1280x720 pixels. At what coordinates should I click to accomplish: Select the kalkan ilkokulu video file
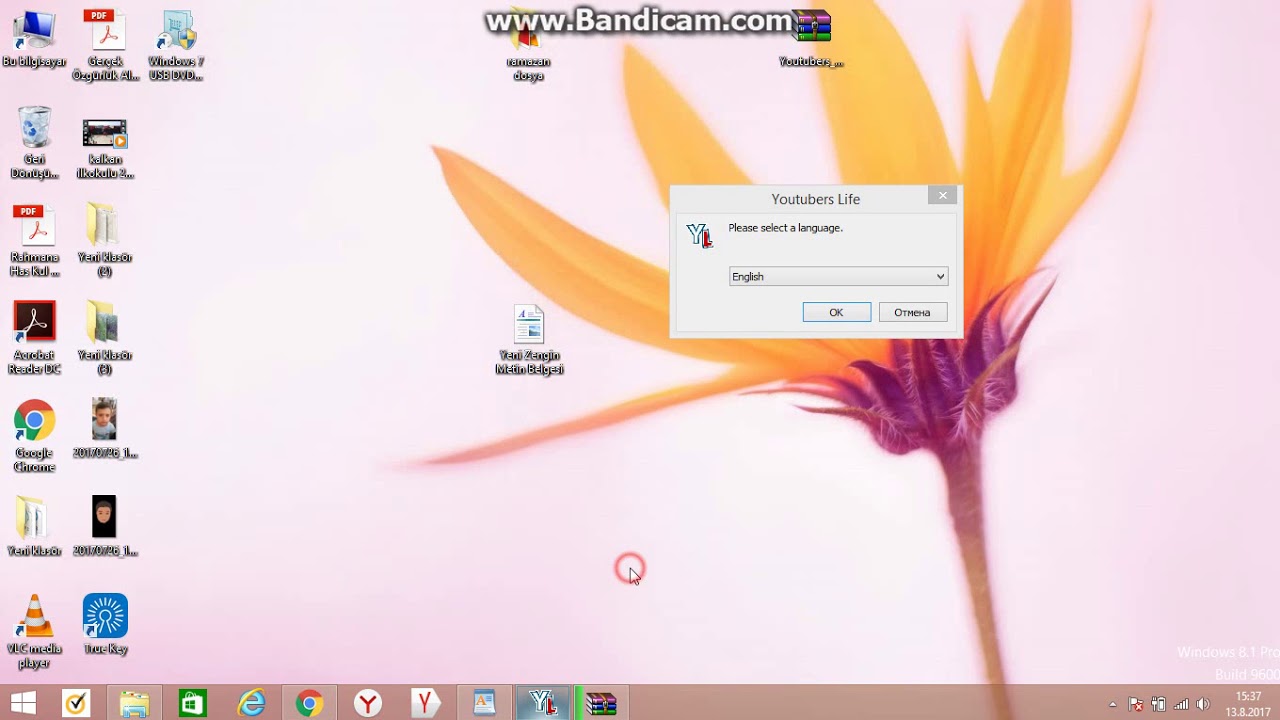click(x=105, y=148)
